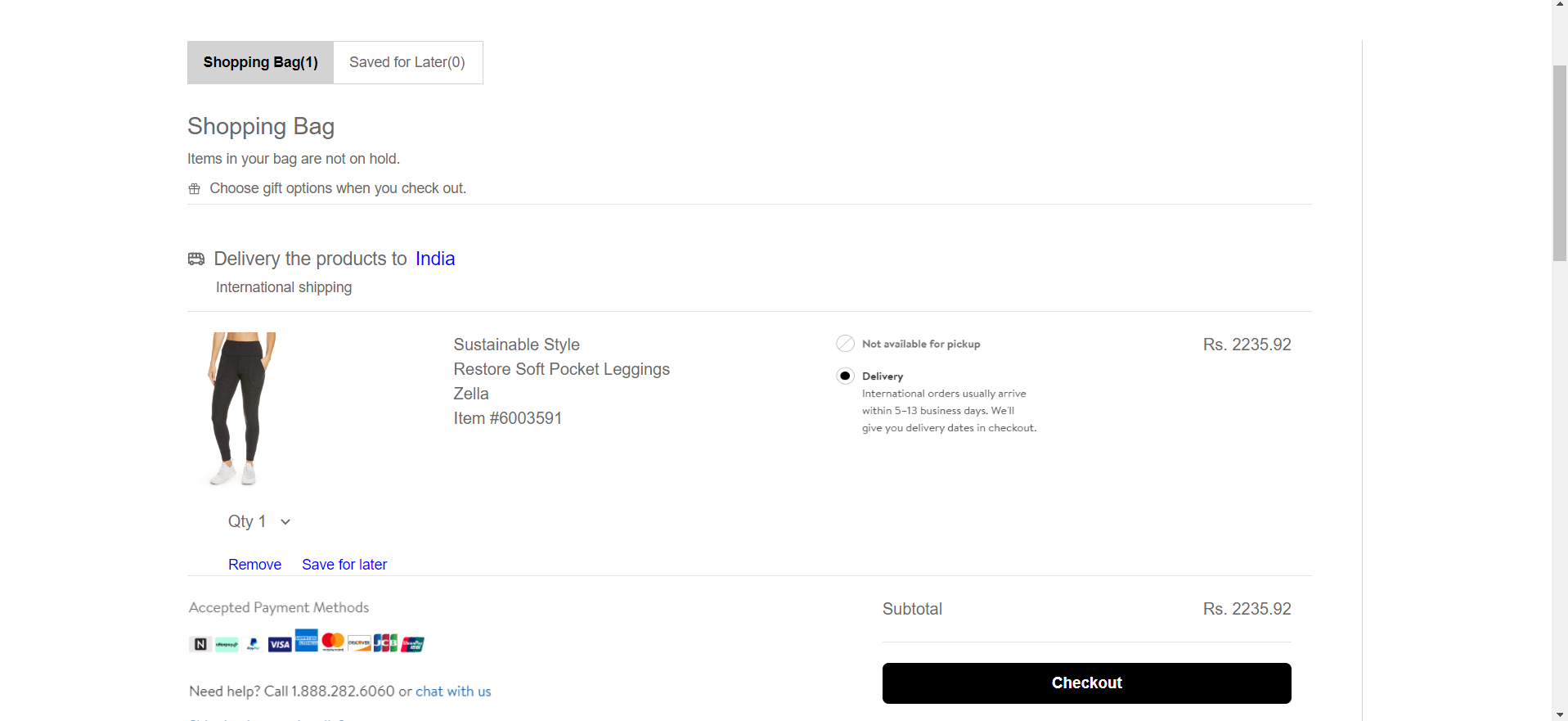The width and height of the screenshot is (1568, 721).
Task: Click the Checkout button
Action: click(1086, 683)
